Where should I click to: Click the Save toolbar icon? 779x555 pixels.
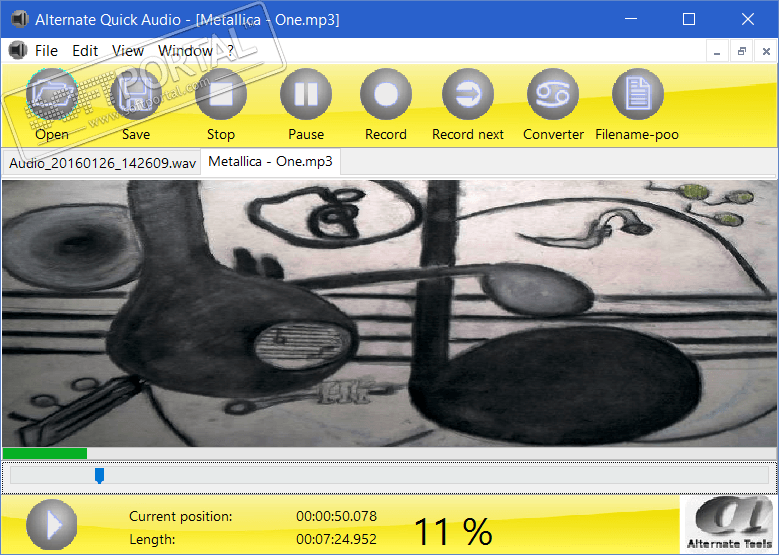click(136, 94)
